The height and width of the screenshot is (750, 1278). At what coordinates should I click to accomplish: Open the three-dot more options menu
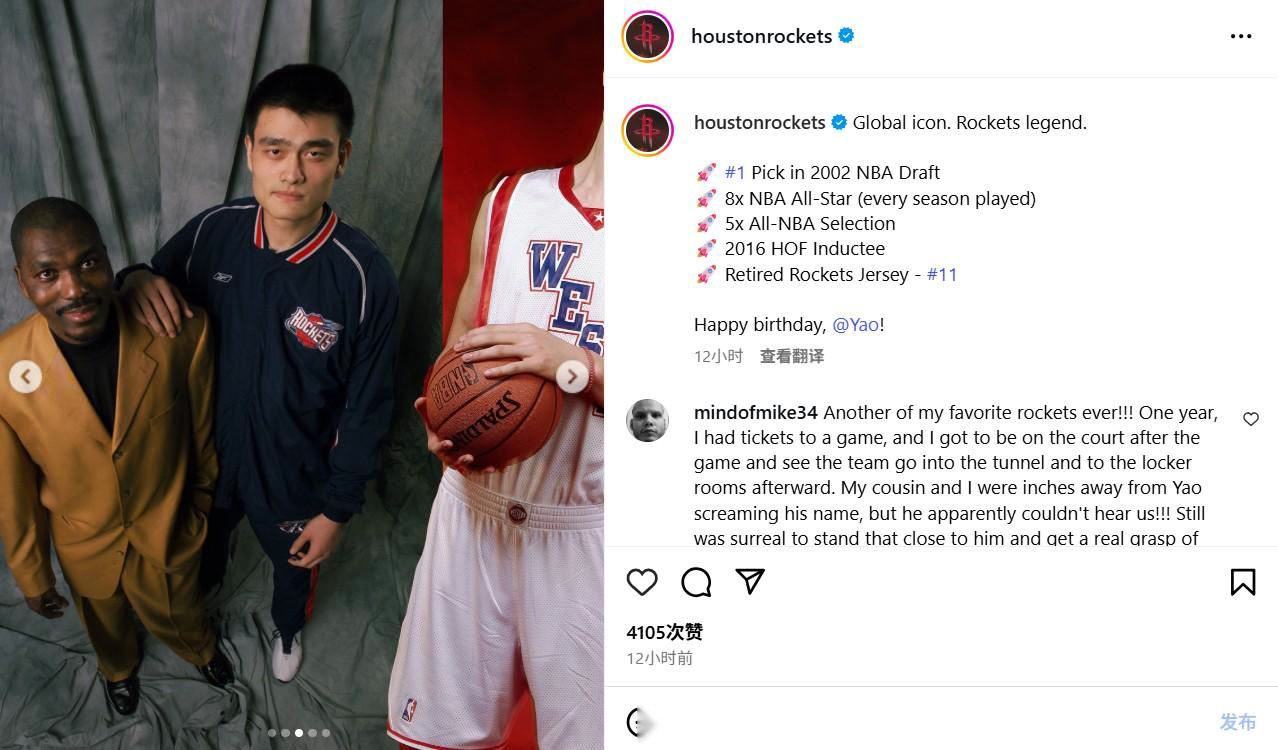click(x=1240, y=37)
